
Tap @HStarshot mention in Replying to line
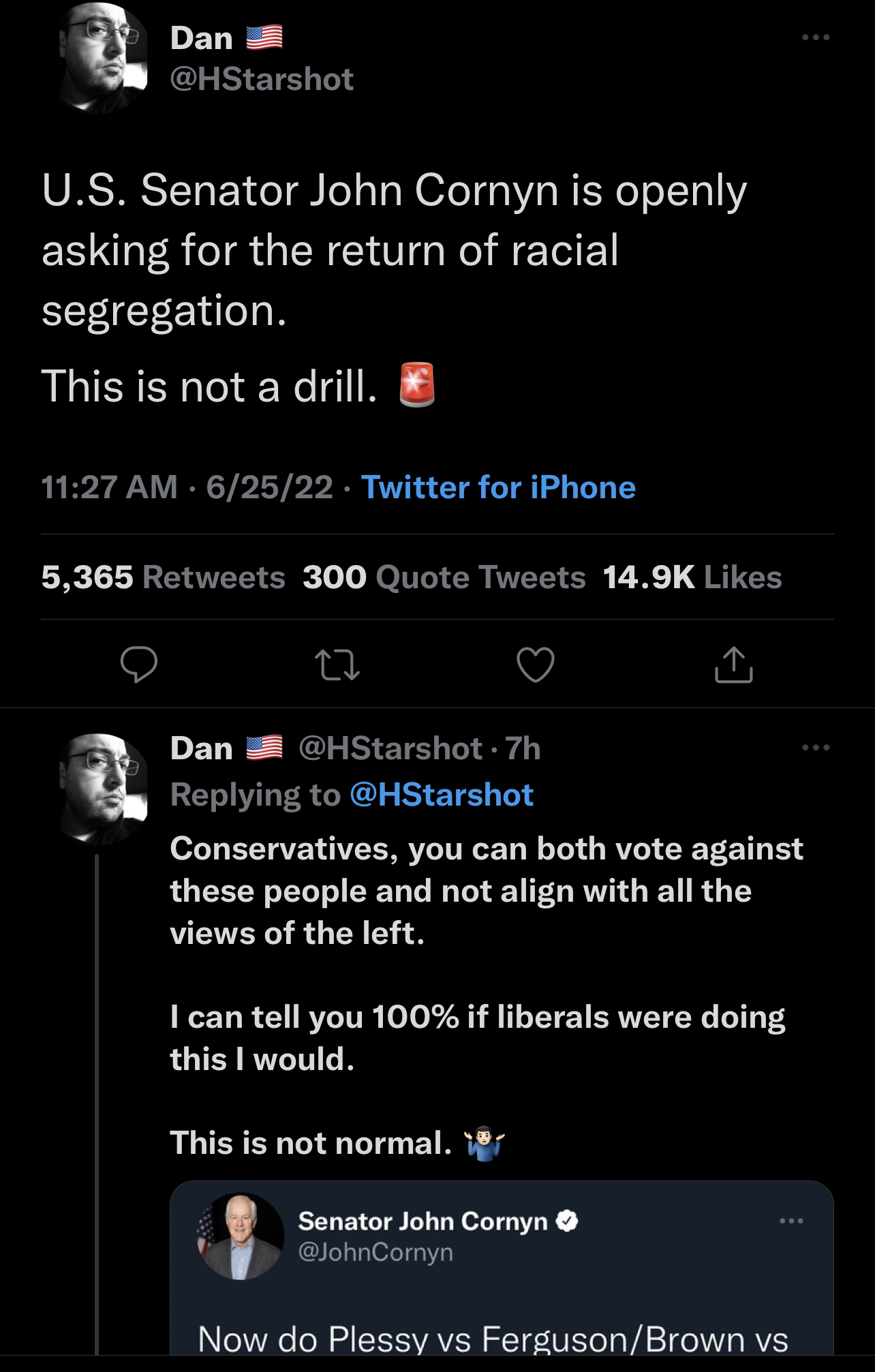point(441,795)
